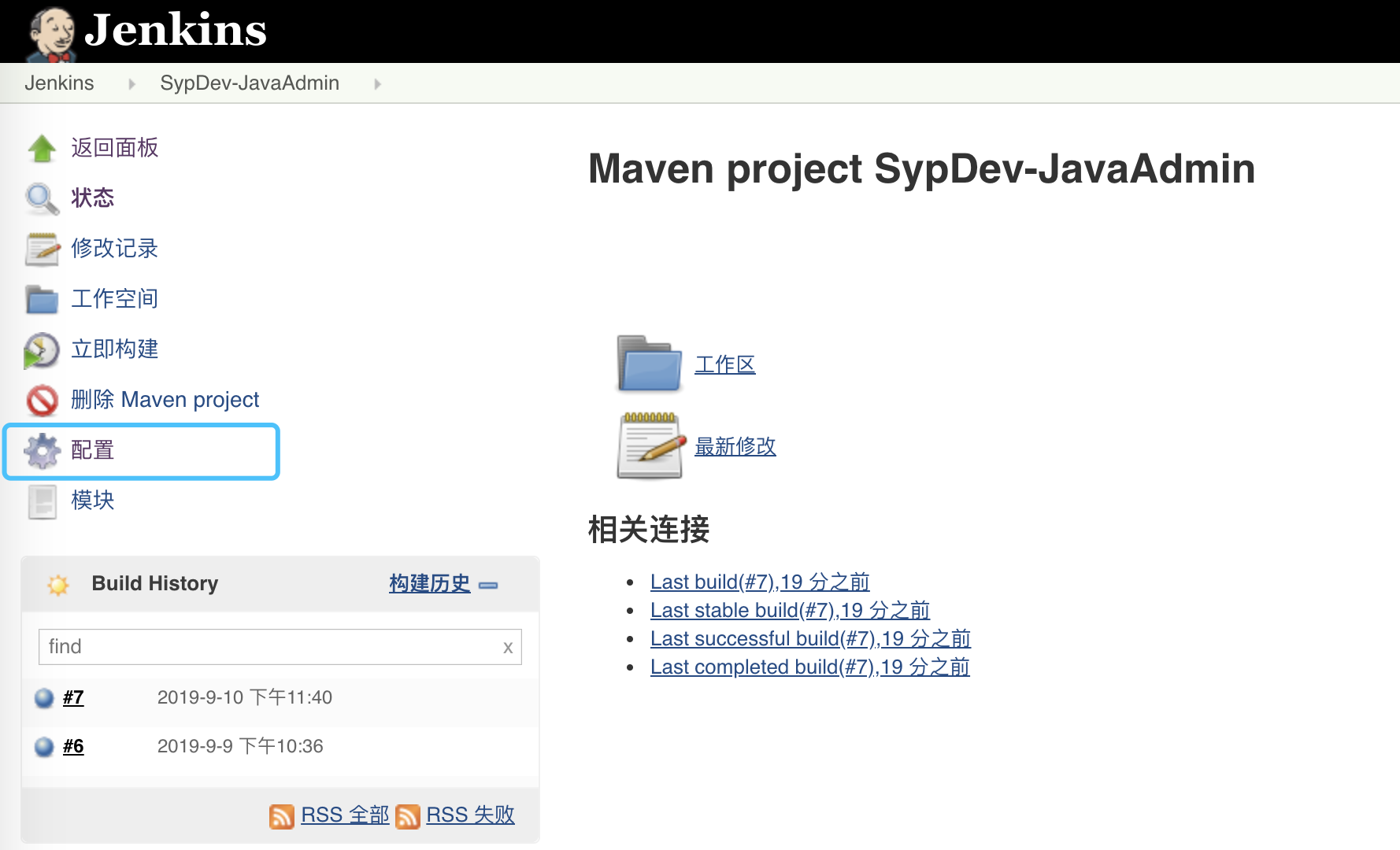Open build #6 link
The width and height of the screenshot is (1400, 850).
[x=73, y=746]
